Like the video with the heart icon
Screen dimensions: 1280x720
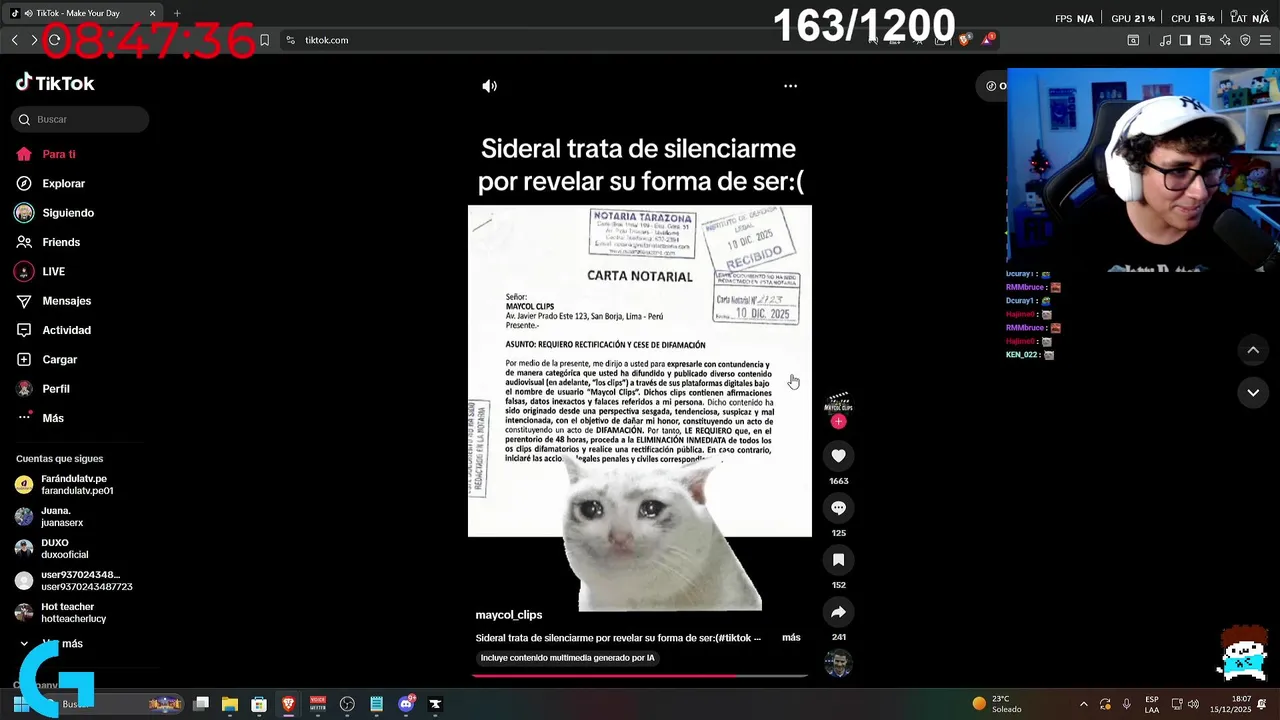click(838, 456)
